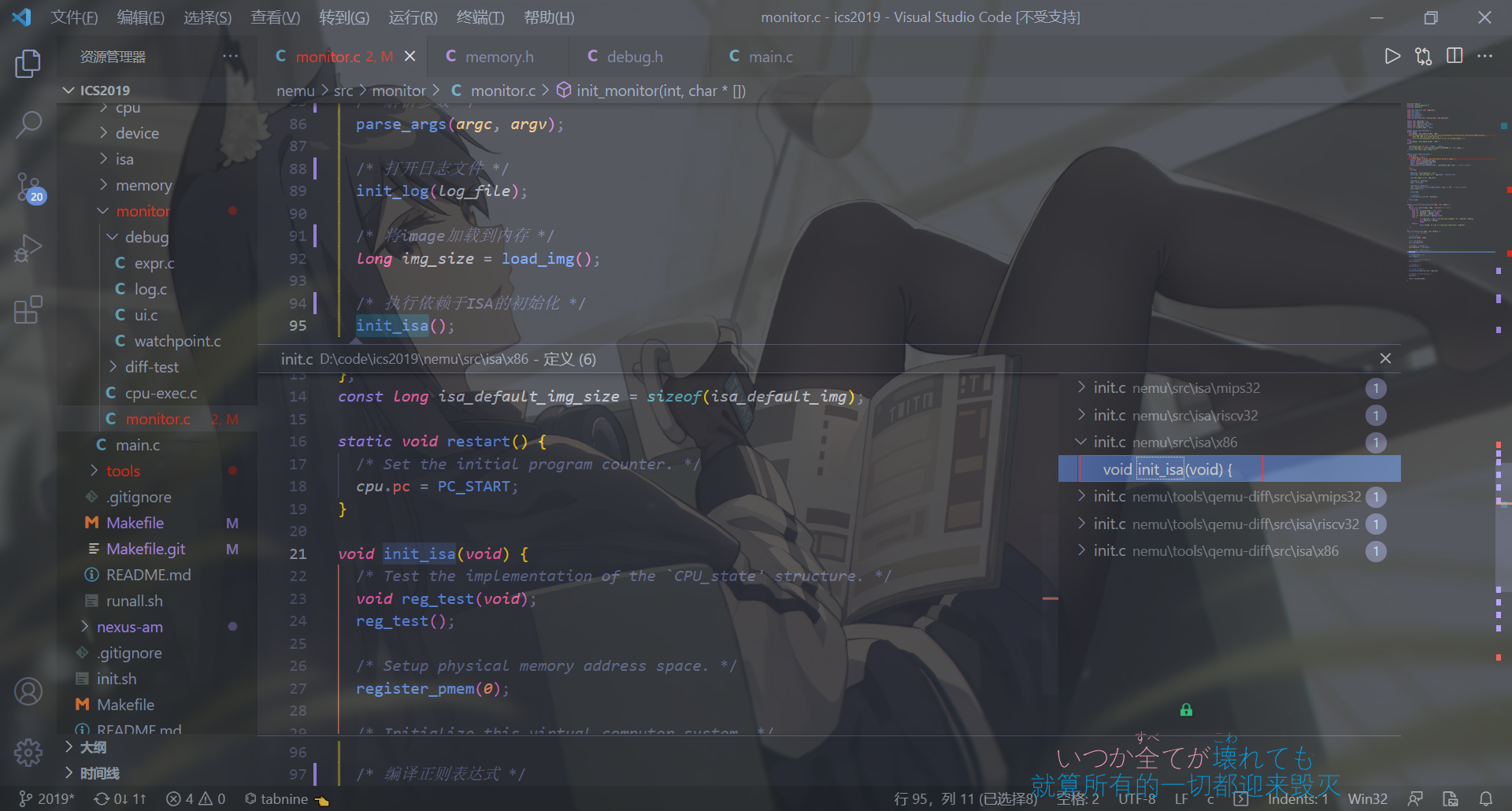
Task: Show errors and warnings problems count
Action: click(196, 798)
